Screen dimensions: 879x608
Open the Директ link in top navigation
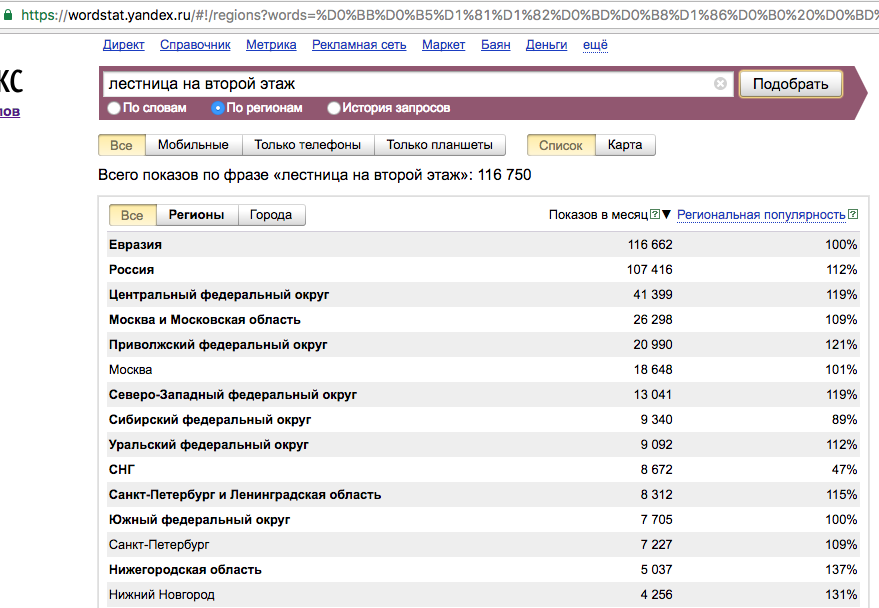(x=124, y=45)
